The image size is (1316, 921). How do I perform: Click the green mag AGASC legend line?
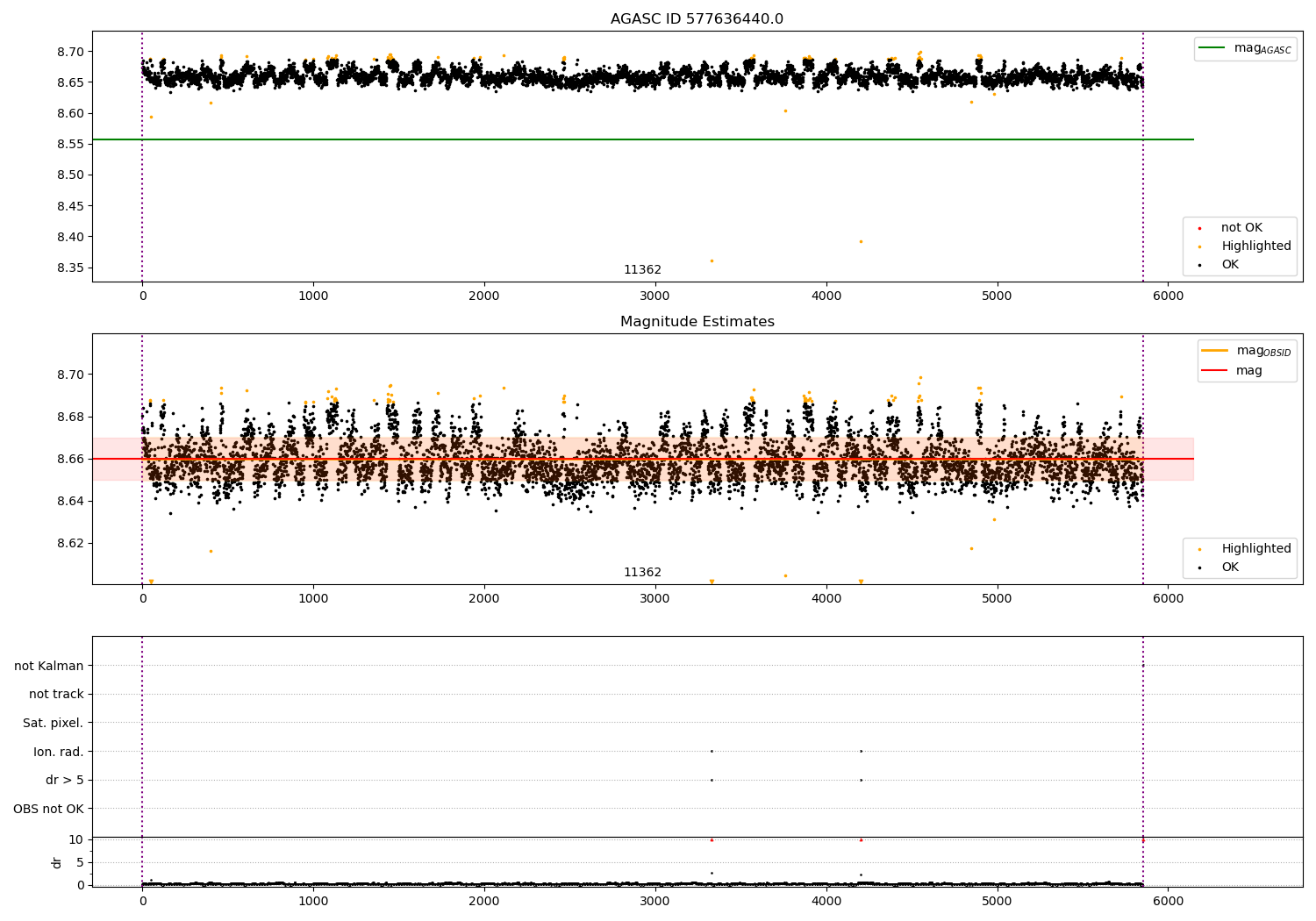click(x=1245, y=48)
